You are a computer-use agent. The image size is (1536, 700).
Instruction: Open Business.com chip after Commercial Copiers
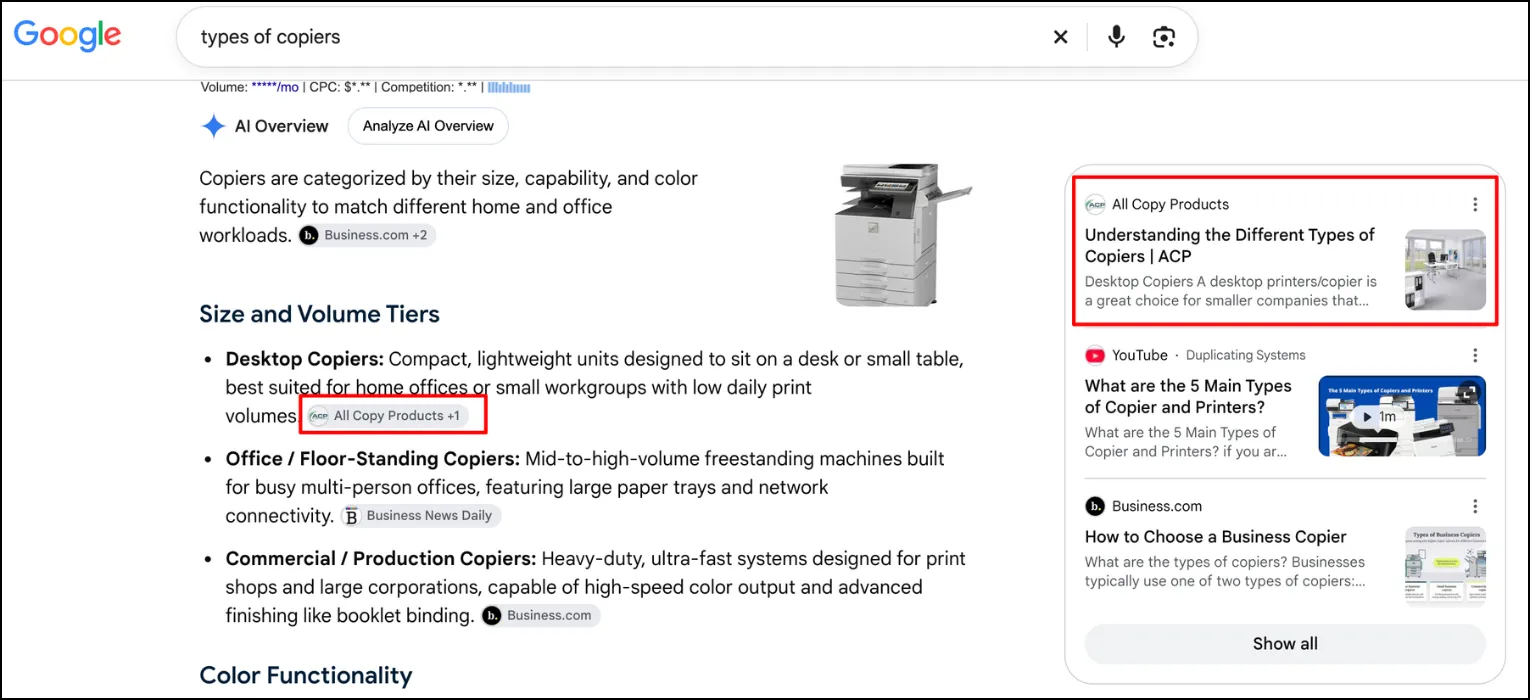coord(540,616)
